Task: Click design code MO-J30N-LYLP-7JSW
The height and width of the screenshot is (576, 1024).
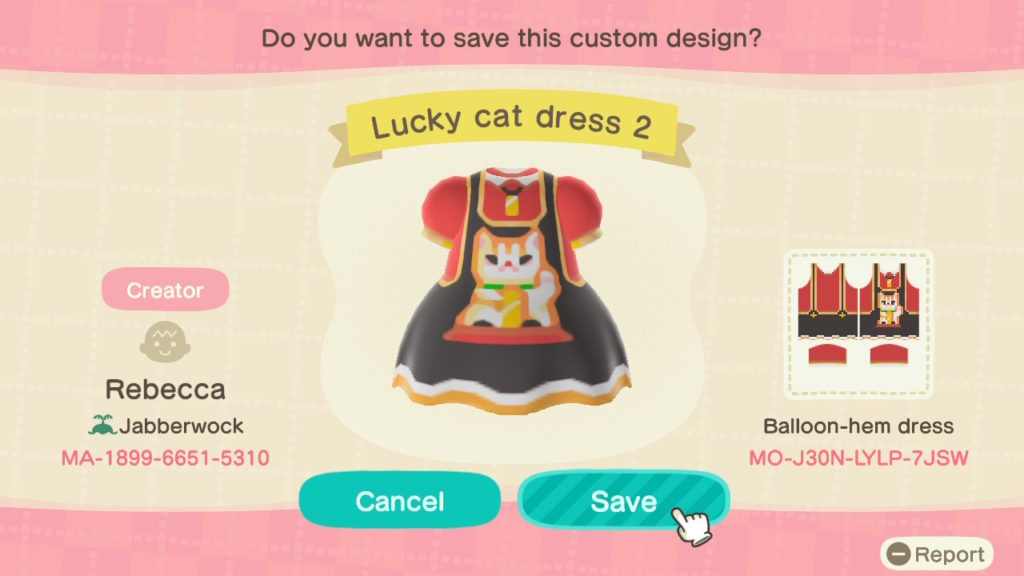Action: point(858,458)
